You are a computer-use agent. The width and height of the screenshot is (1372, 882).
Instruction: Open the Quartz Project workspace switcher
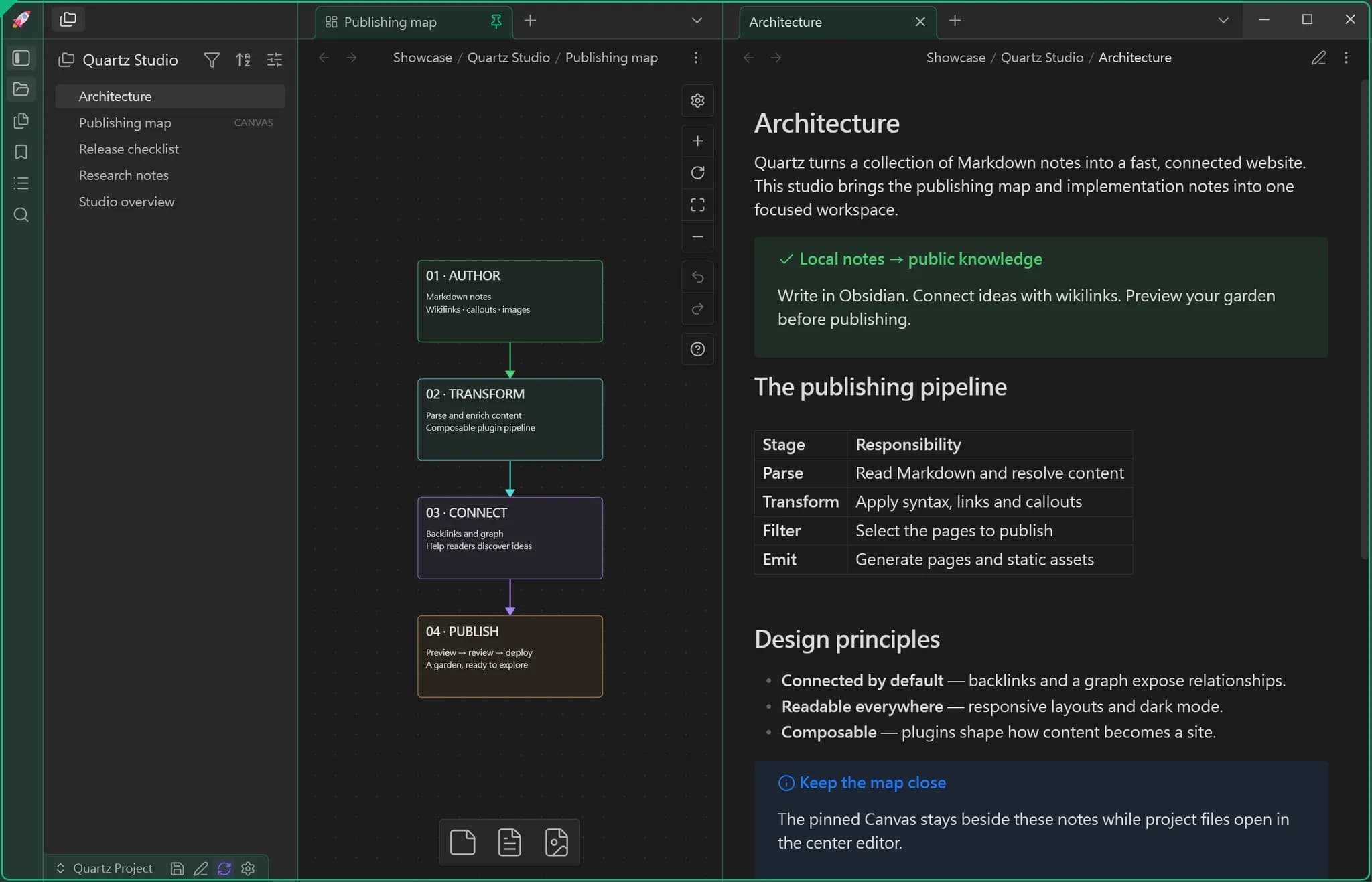tap(105, 869)
